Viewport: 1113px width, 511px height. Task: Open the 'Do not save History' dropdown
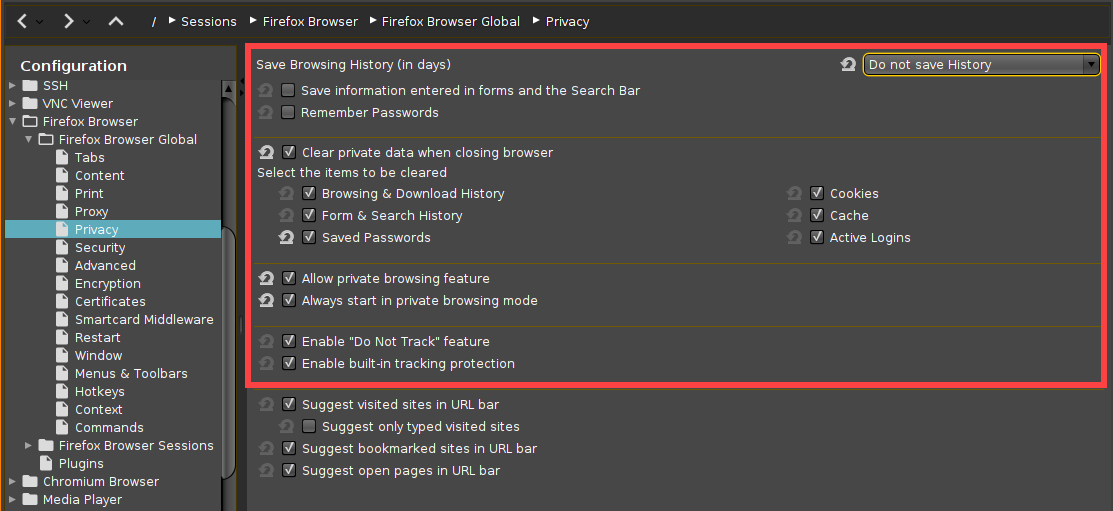(x=981, y=65)
